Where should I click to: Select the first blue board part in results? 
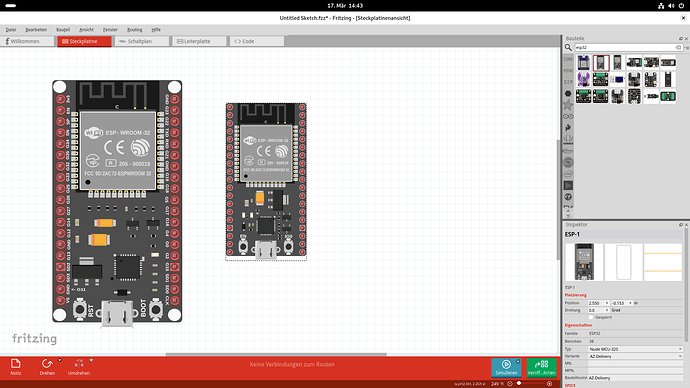[x=584, y=63]
